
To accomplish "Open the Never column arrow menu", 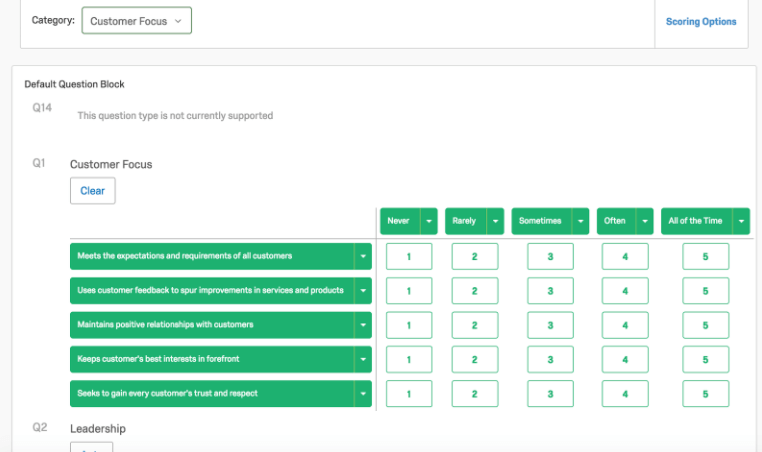I will 429,221.
